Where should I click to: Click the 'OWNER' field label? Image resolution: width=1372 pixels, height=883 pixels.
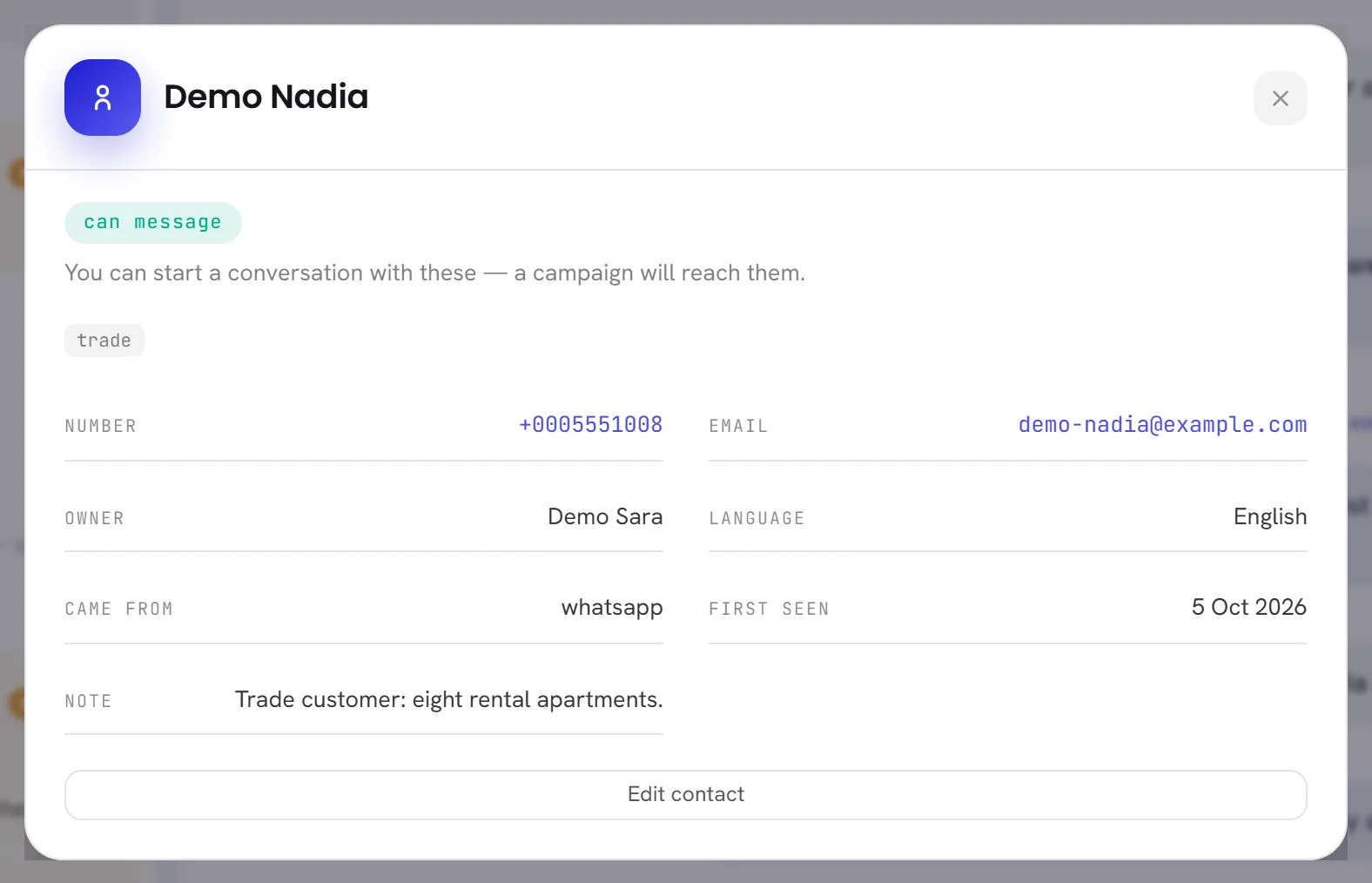95,518
